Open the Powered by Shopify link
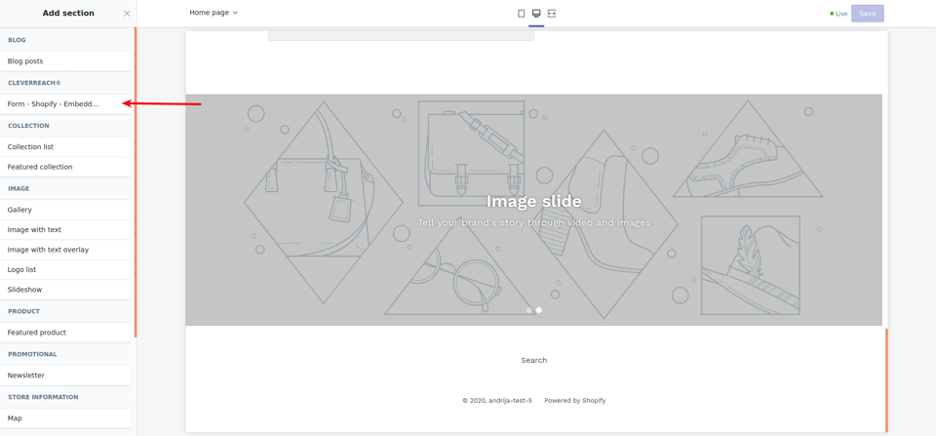This screenshot has height=436, width=936. pos(575,401)
